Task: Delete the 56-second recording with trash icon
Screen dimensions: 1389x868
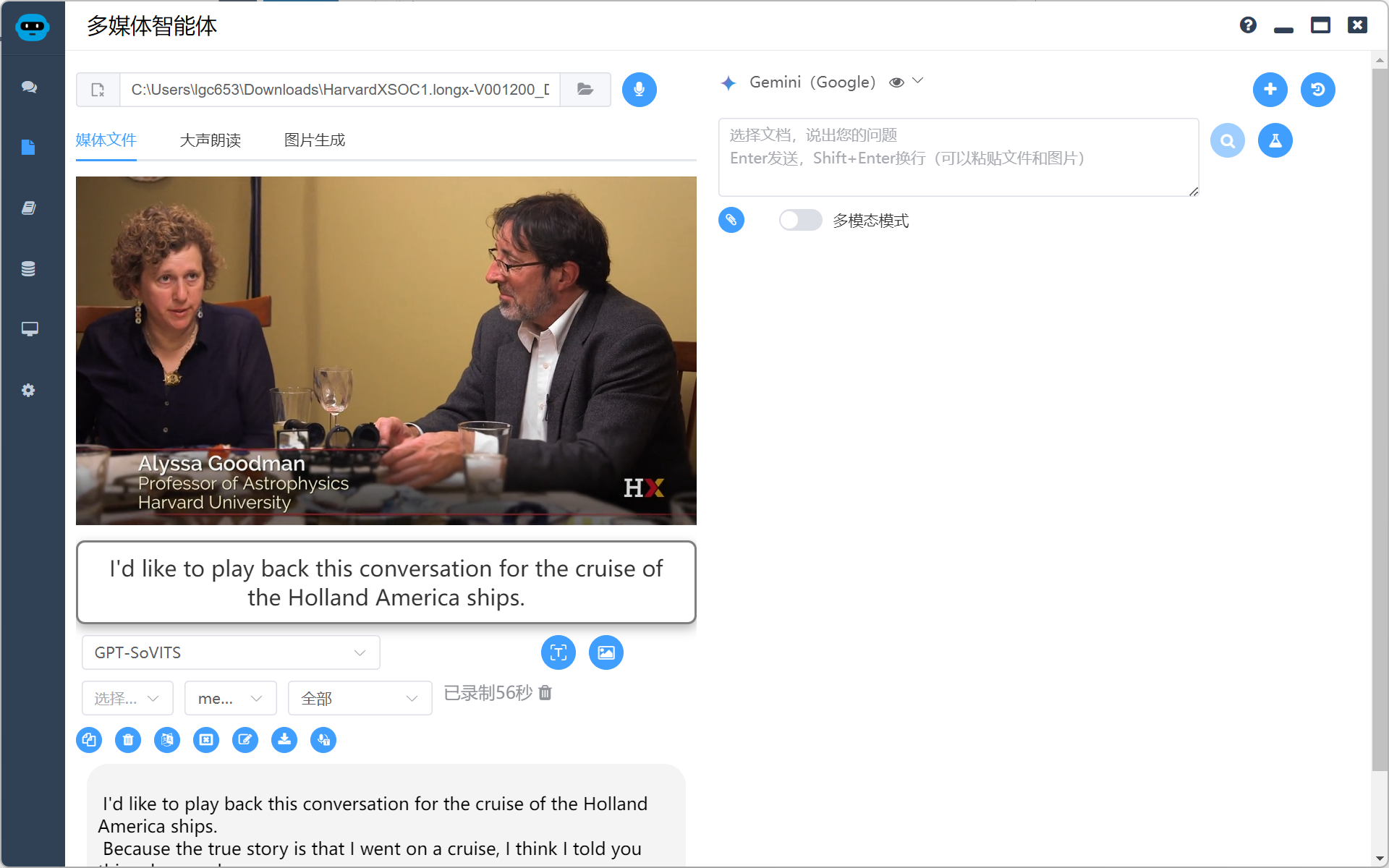Action: point(545,693)
